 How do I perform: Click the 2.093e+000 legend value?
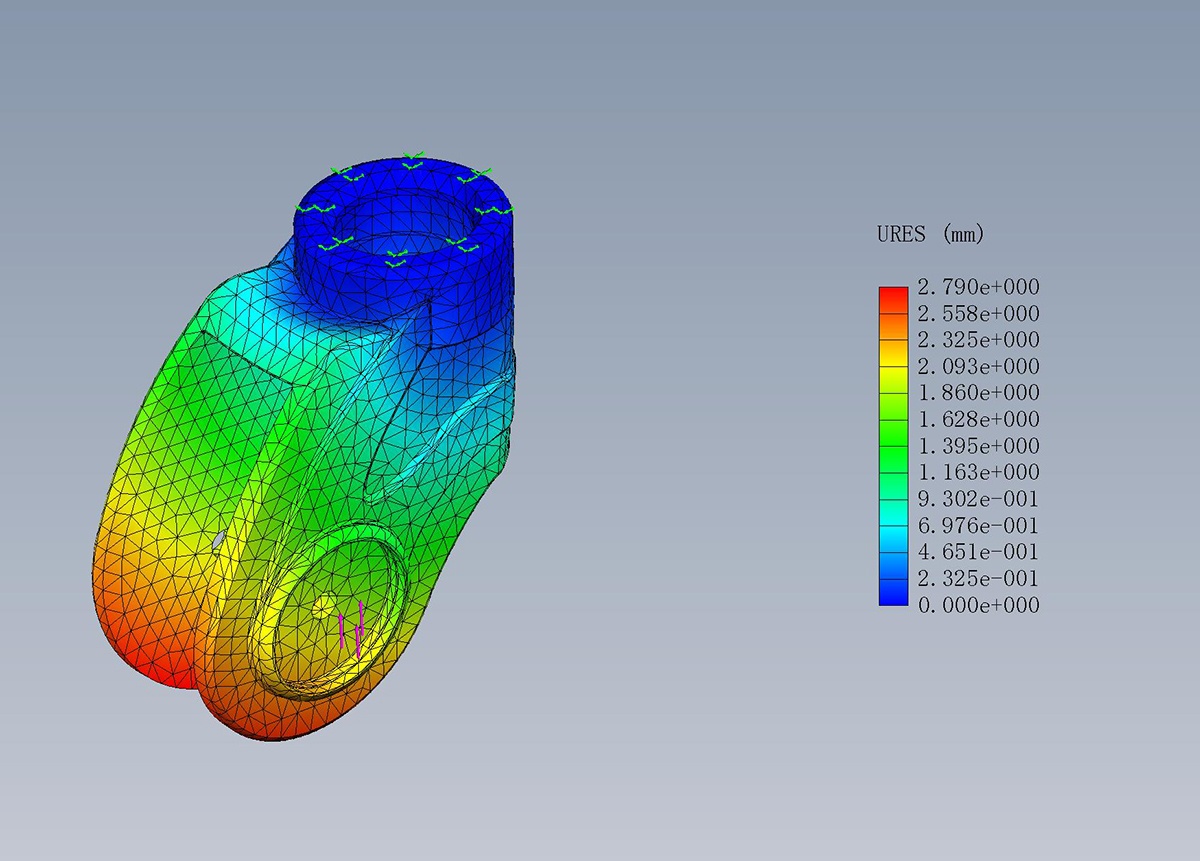click(x=978, y=367)
